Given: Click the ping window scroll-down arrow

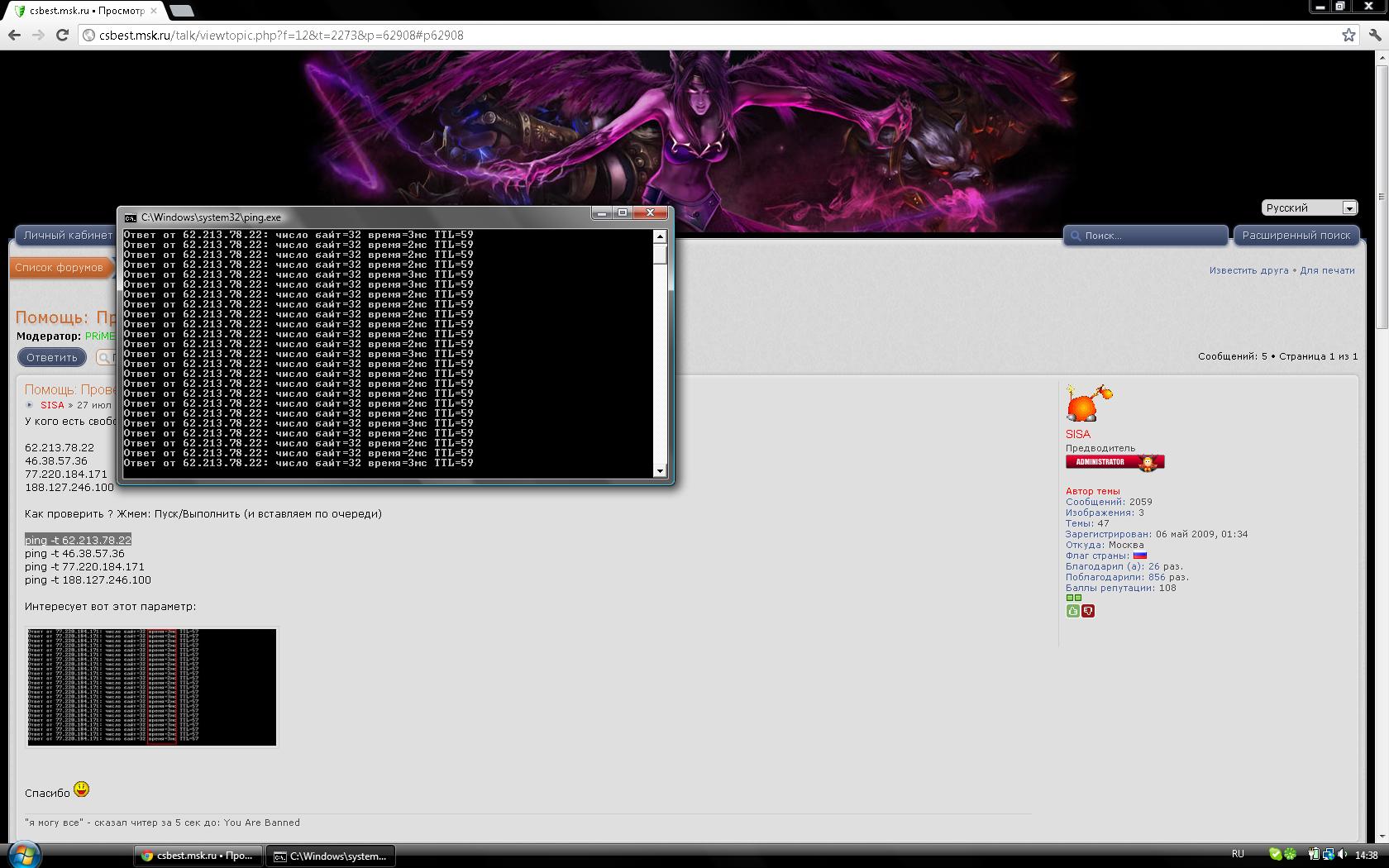Looking at the screenshot, I should 660,471.
